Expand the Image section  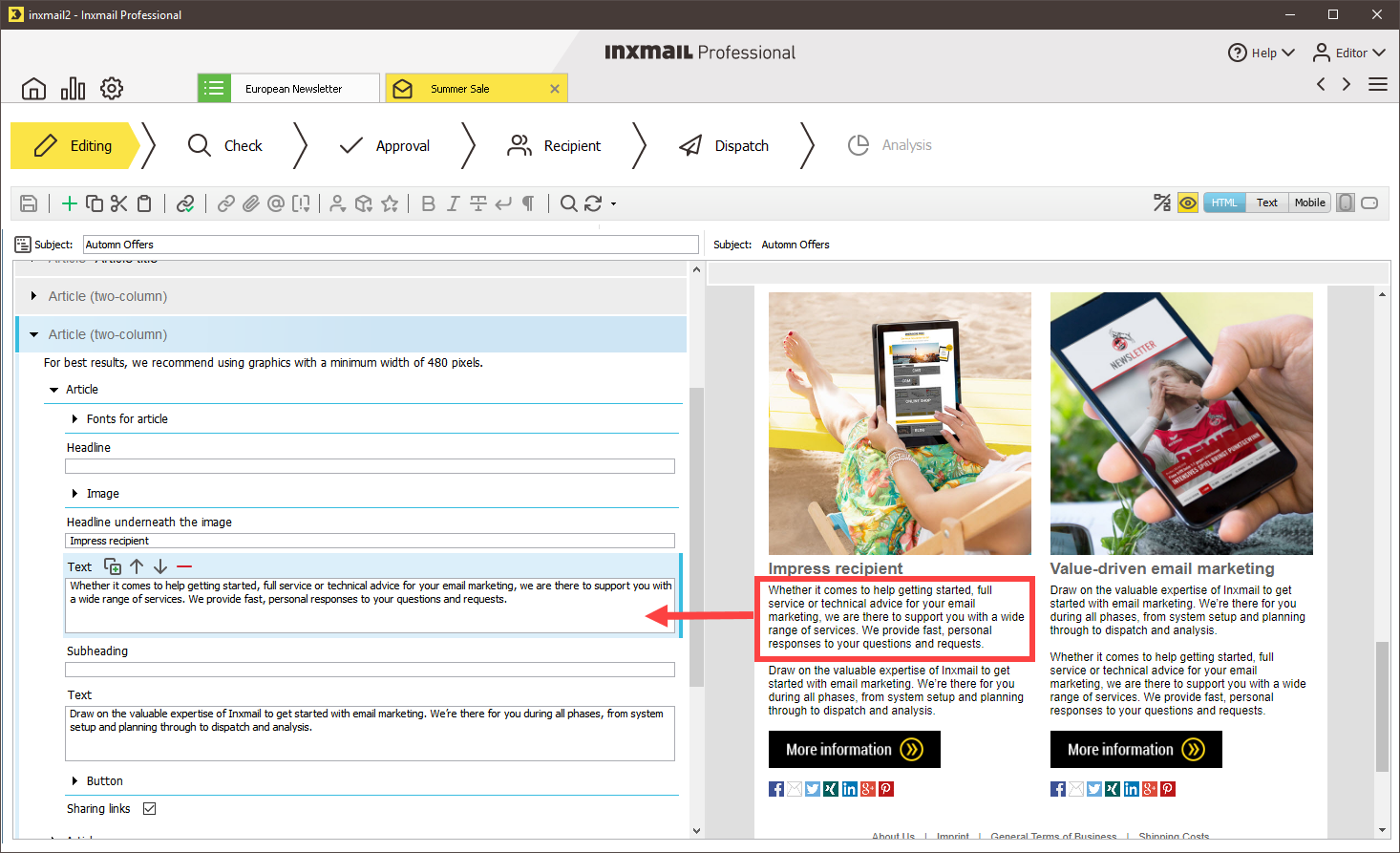pyautogui.click(x=74, y=494)
